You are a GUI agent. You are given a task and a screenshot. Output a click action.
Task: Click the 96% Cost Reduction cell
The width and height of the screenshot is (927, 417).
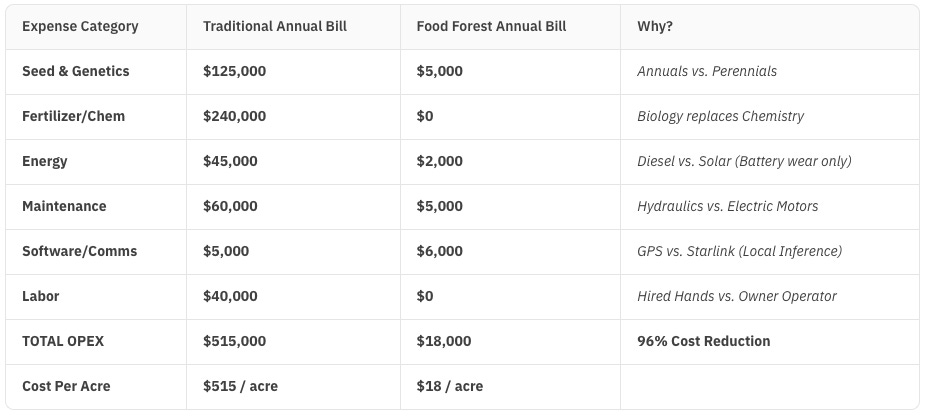703,341
